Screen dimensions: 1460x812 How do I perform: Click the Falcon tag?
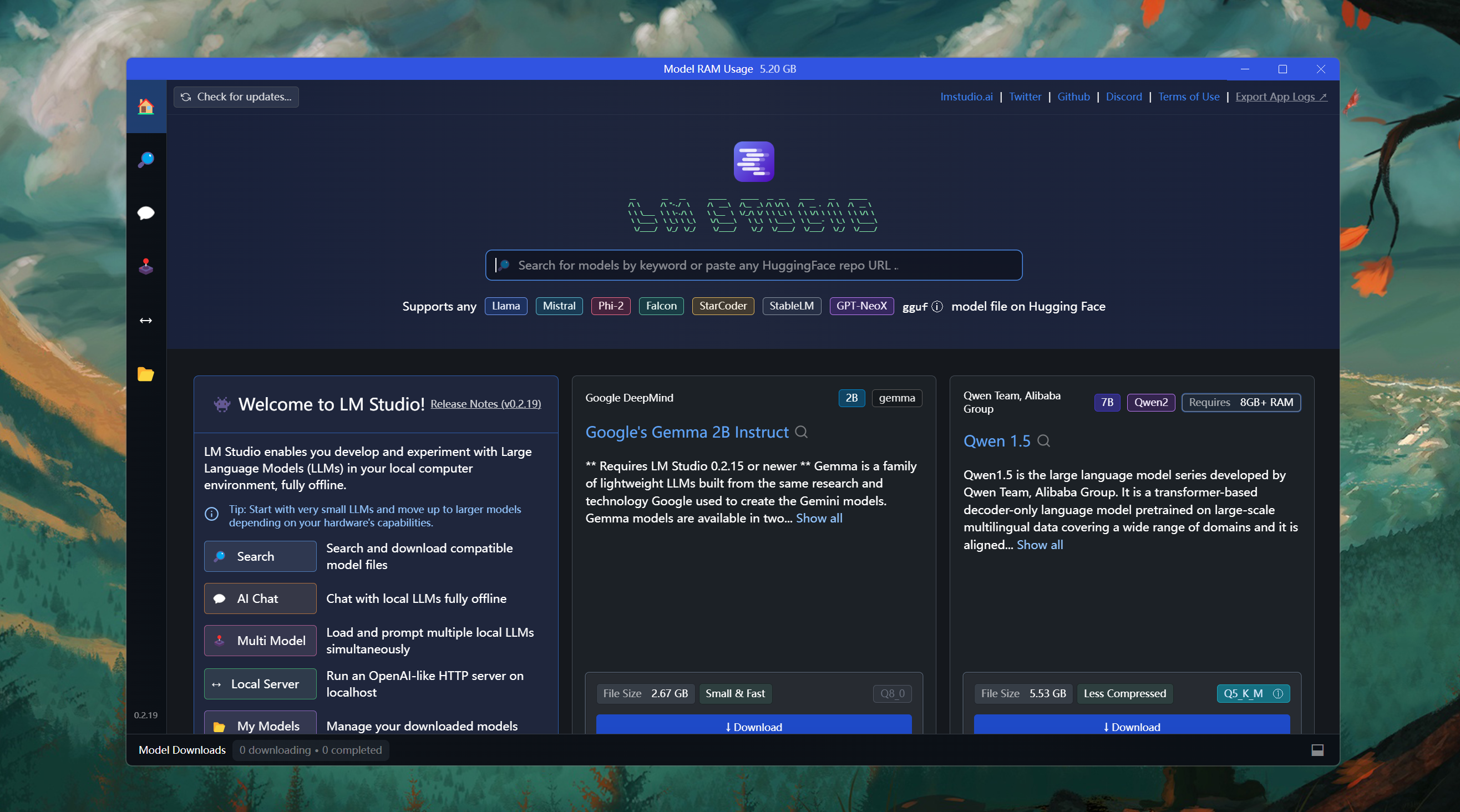click(x=661, y=306)
